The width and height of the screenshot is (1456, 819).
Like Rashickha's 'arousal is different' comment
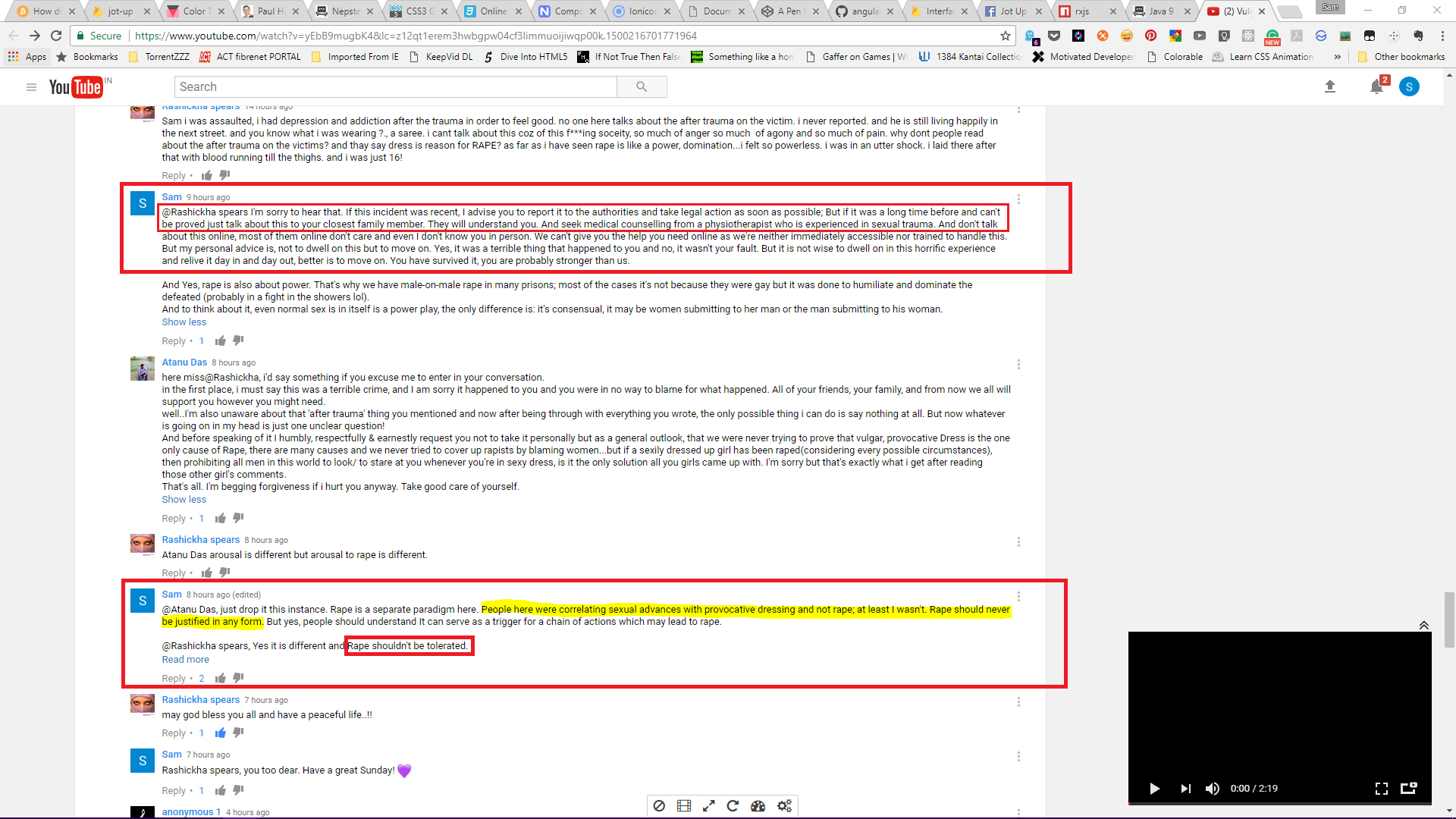206,573
